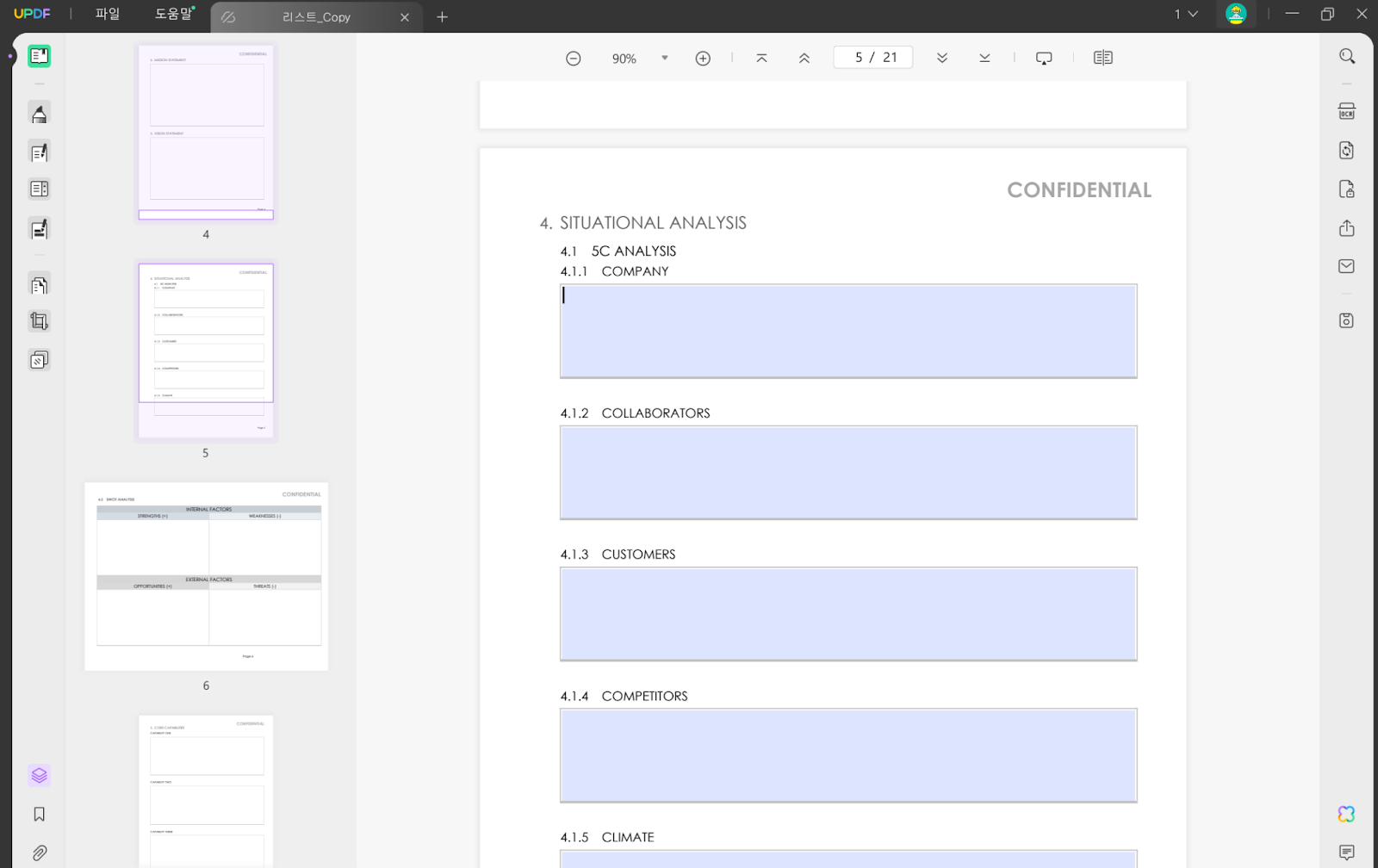Viewport: 1378px width, 868px height.
Task: Select page 6 SWOT thumbnail
Action: [x=206, y=576]
